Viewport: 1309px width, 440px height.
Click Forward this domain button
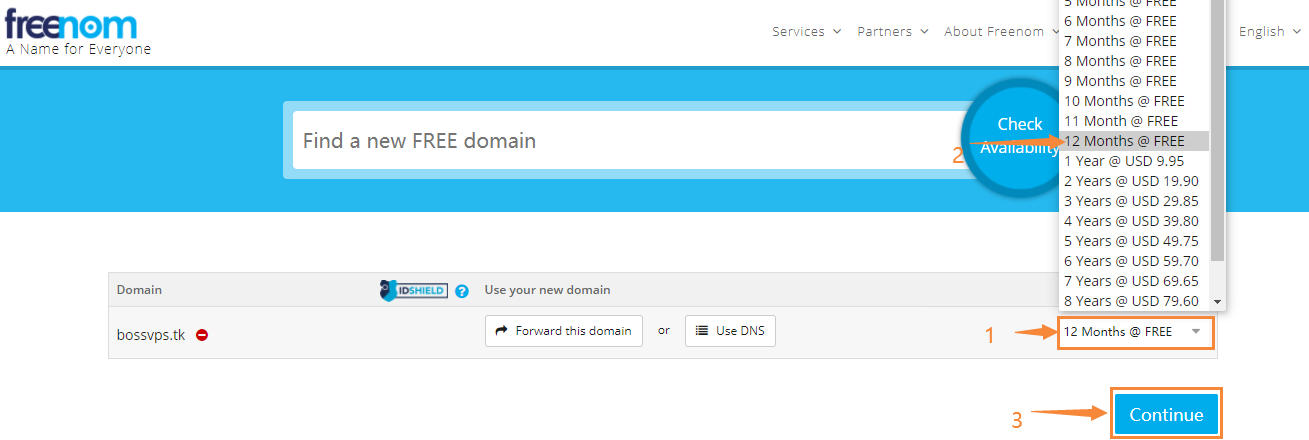click(564, 331)
